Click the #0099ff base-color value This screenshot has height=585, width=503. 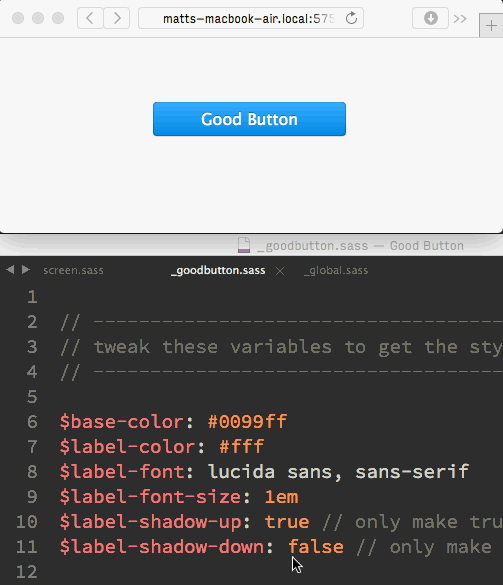click(247, 422)
